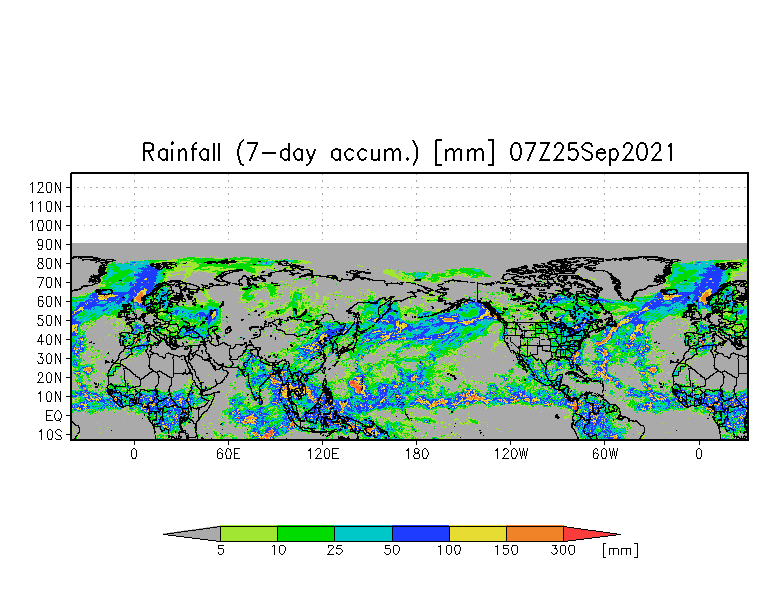Click the 180 longitude axis label
The width and height of the screenshot is (784, 612).
point(416,454)
